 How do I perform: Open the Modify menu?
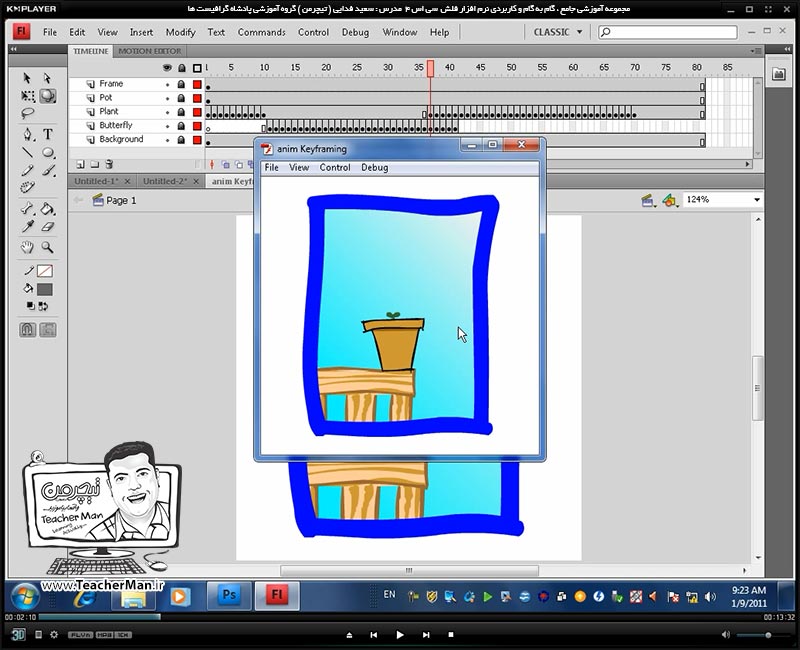(x=181, y=32)
